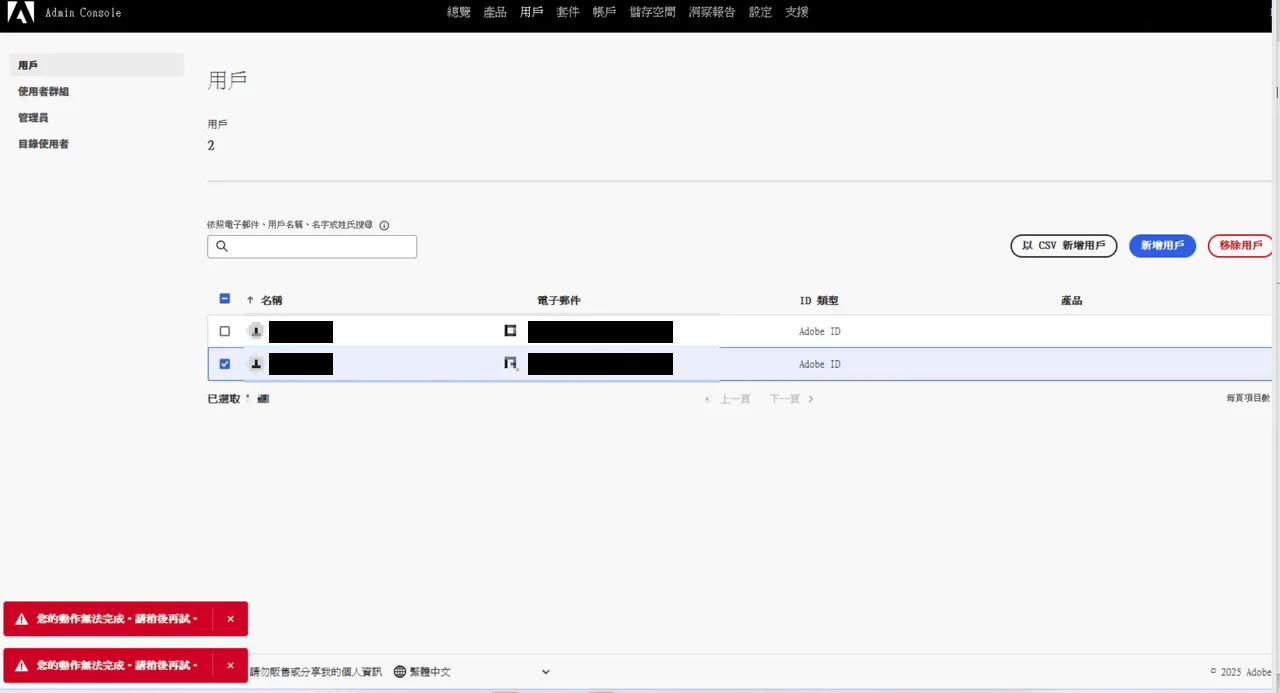Select the 用戶 top navigation tab
The image size is (1280, 693).
click(532, 13)
